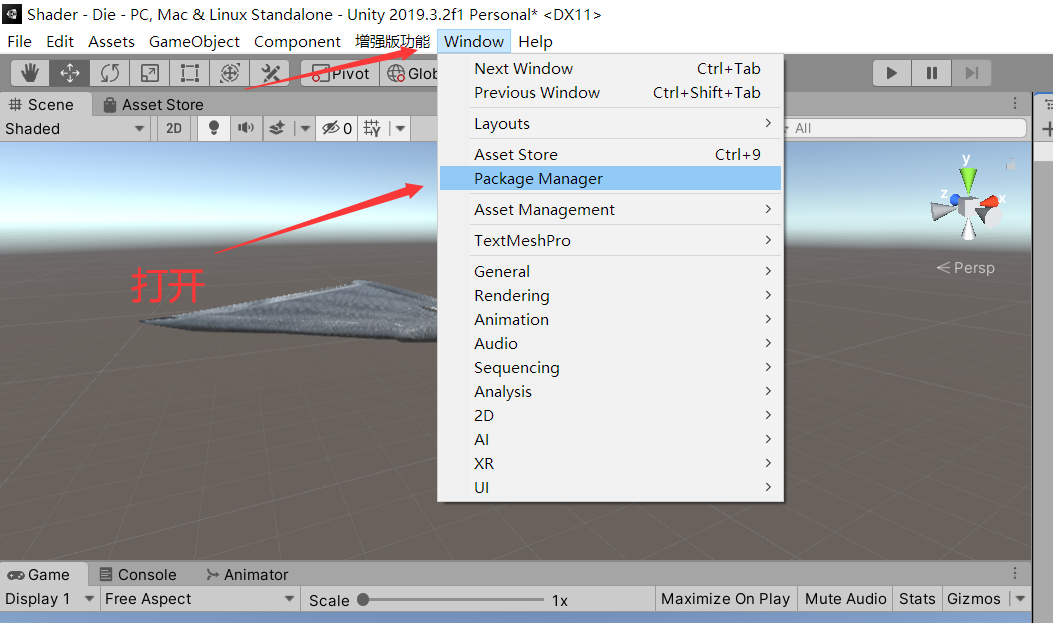Screen dimensions: 1053x623
Task: Click the Maximize On Play button
Action: pyautogui.click(x=726, y=598)
